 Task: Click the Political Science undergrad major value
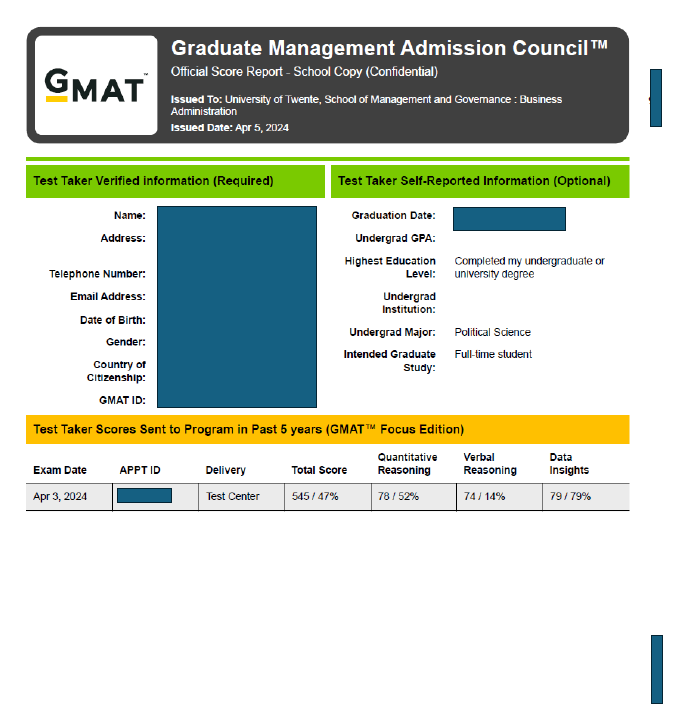492,332
